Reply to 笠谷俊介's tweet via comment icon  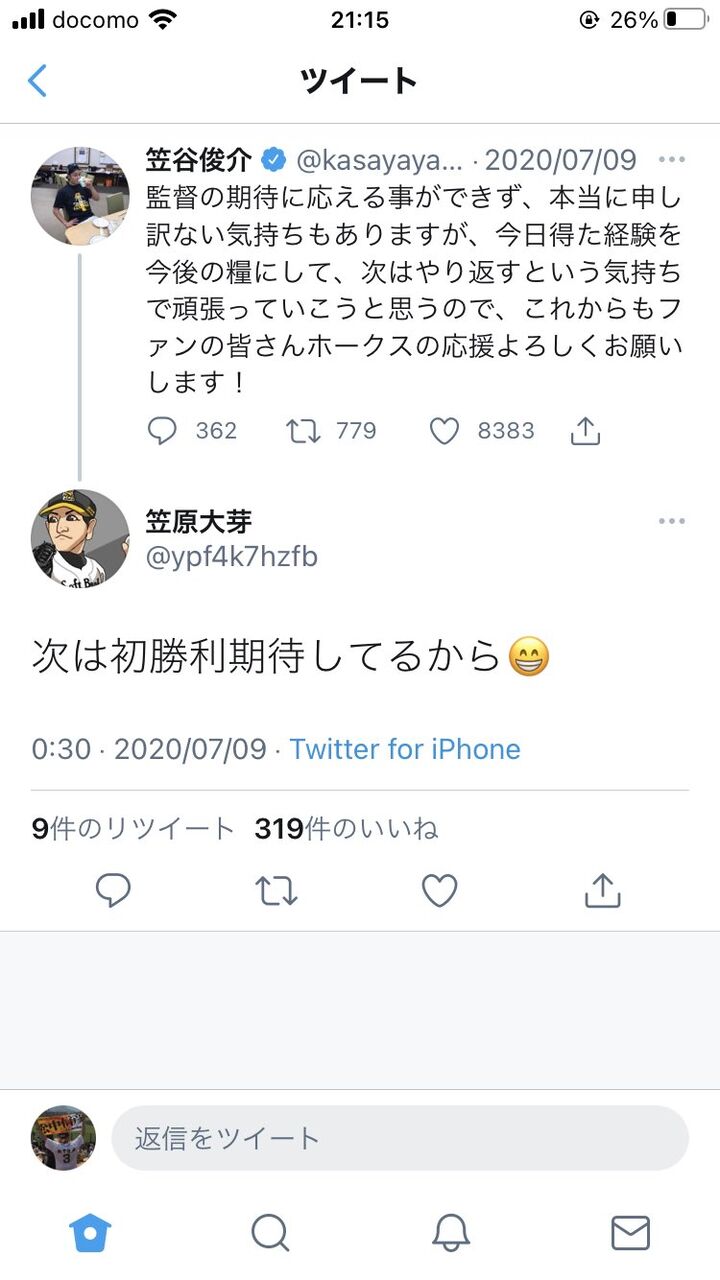tap(162, 431)
